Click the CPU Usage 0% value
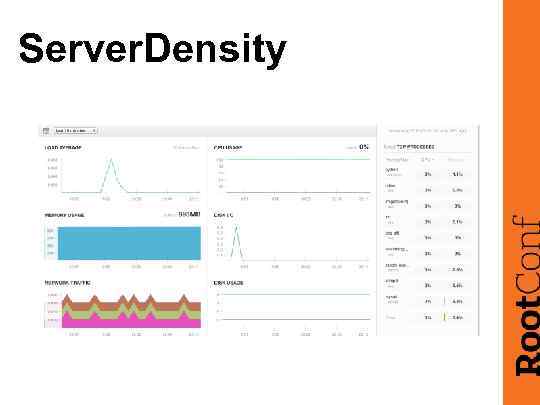Screen dimensions: 540x405 (364, 147)
